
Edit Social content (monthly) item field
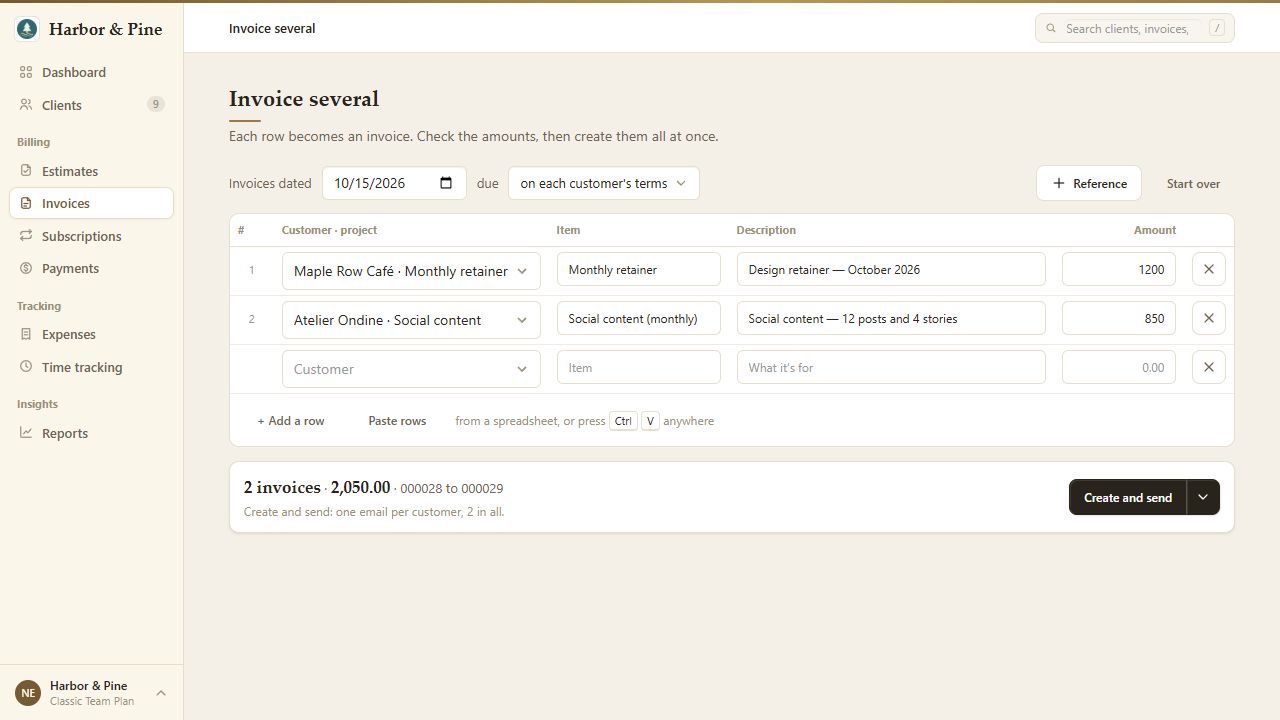click(x=638, y=318)
